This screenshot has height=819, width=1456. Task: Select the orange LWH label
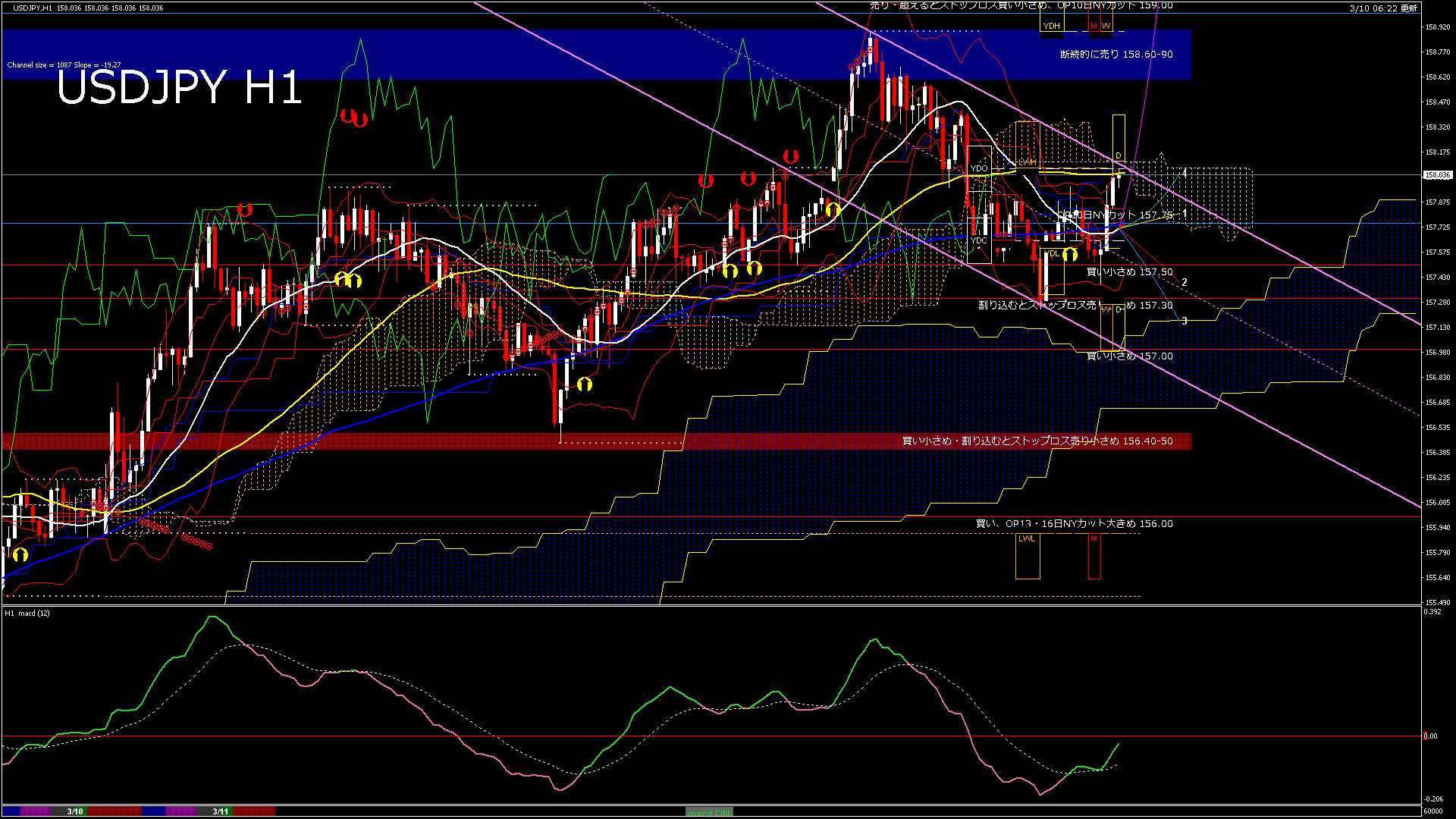click(1027, 162)
